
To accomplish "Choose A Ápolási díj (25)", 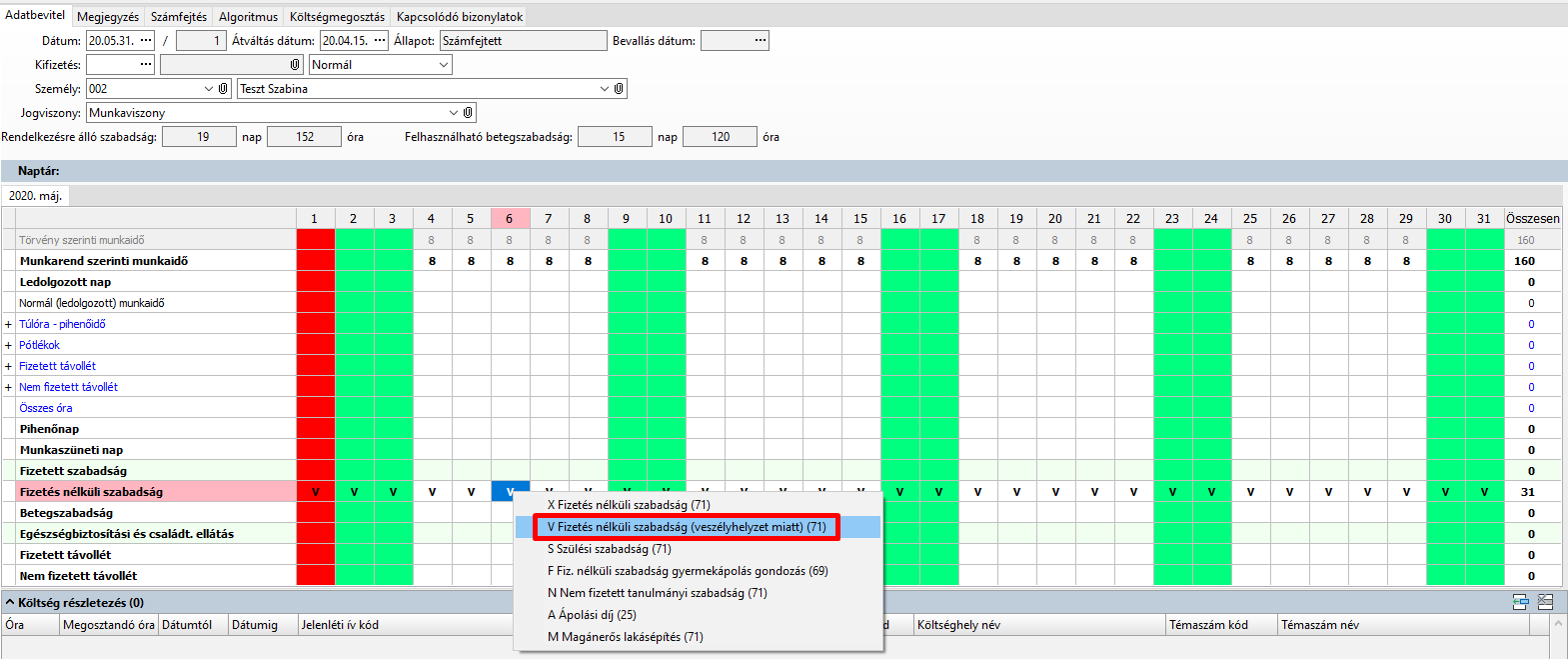I will [x=698, y=615].
